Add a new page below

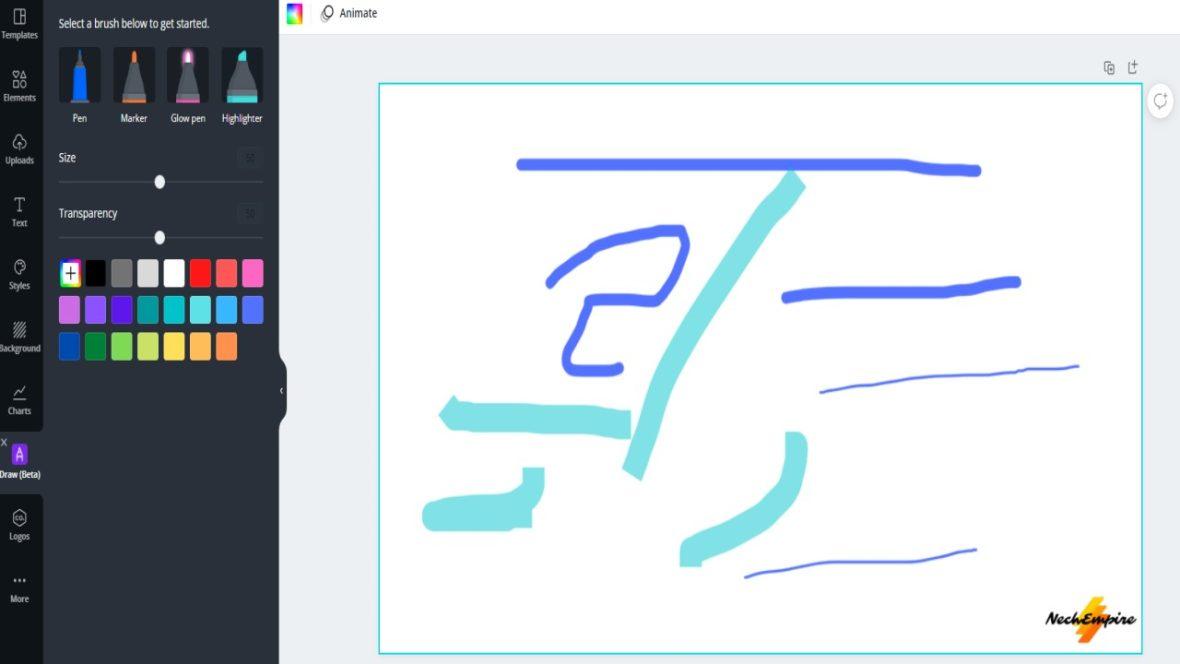pos(1133,67)
